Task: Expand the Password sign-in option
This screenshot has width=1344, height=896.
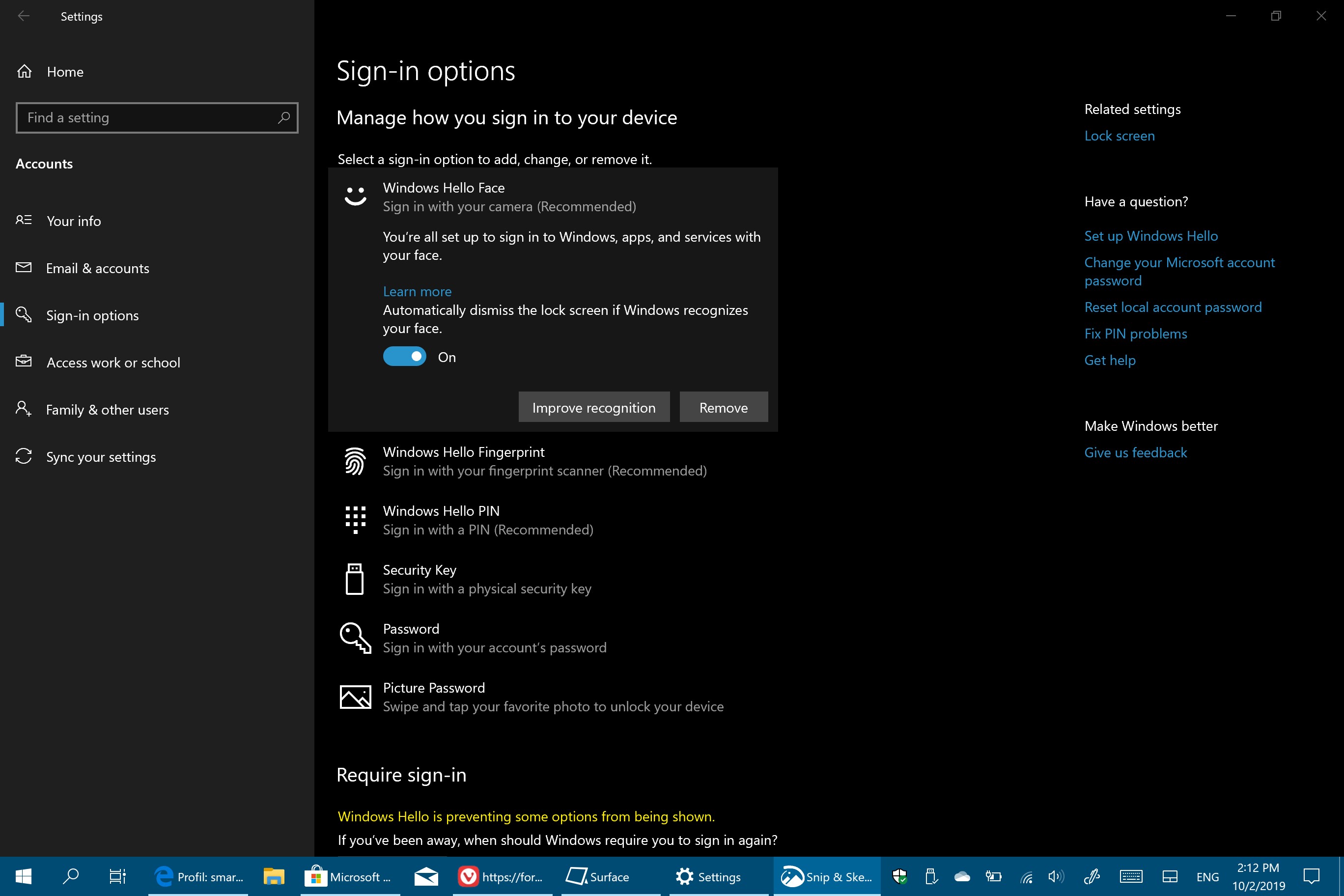Action: [x=553, y=638]
